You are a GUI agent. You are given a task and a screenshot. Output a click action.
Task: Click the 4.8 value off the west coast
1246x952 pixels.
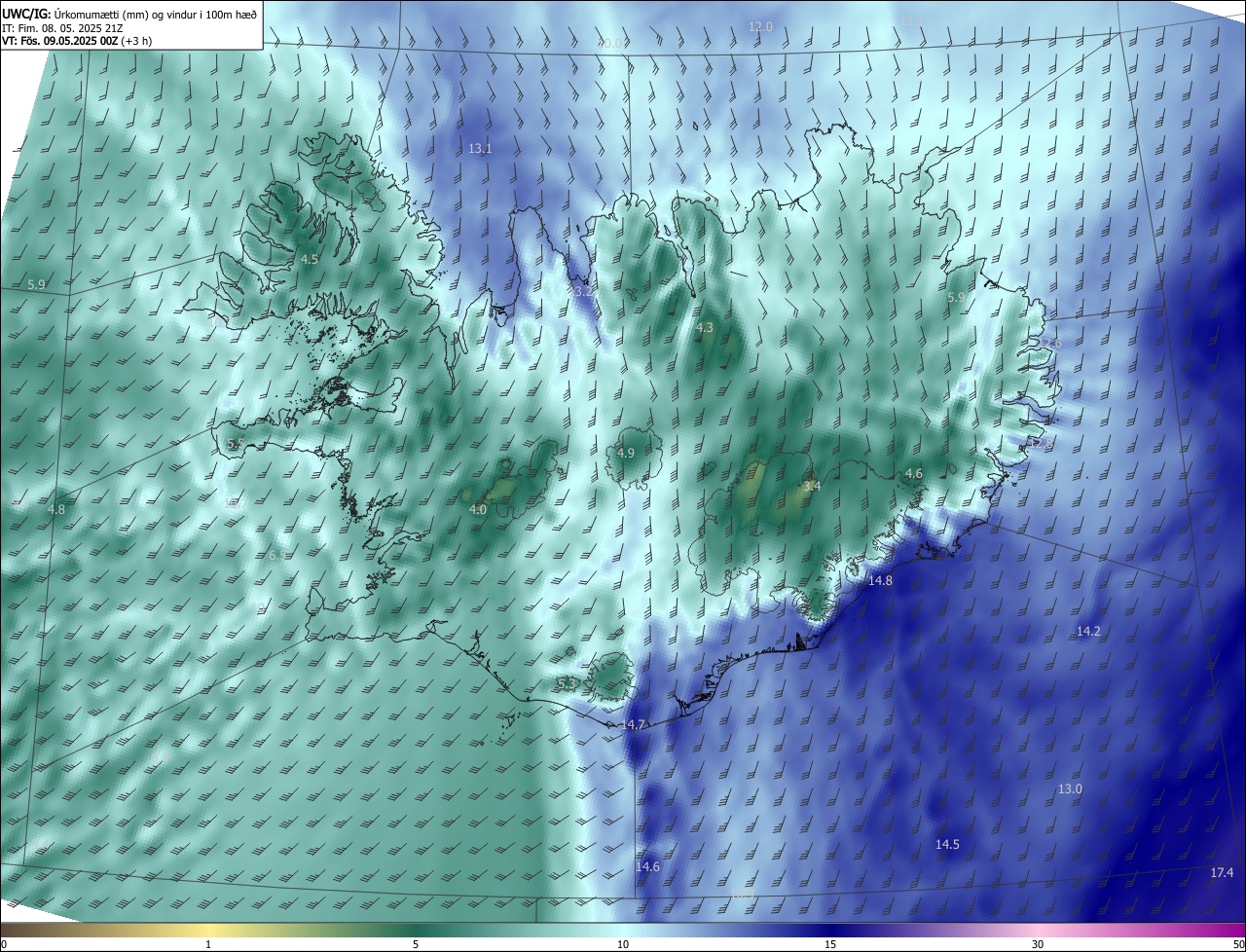[x=56, y=510]
